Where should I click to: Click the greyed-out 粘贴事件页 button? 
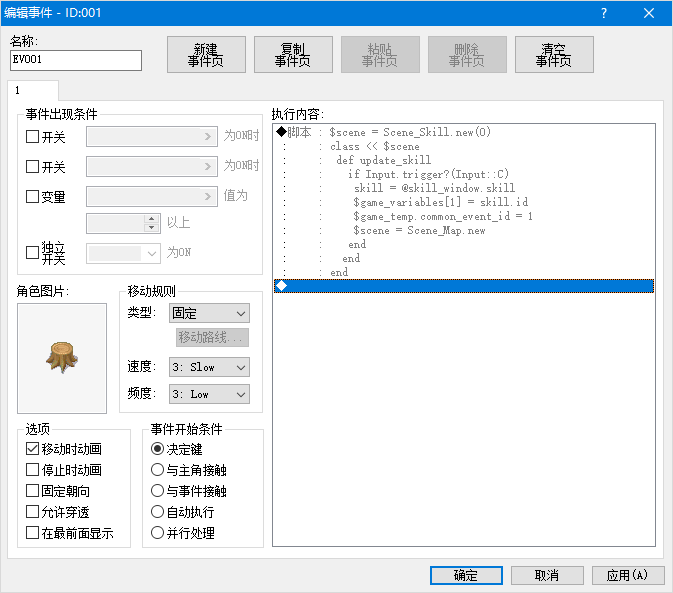[x=380, y=54]
